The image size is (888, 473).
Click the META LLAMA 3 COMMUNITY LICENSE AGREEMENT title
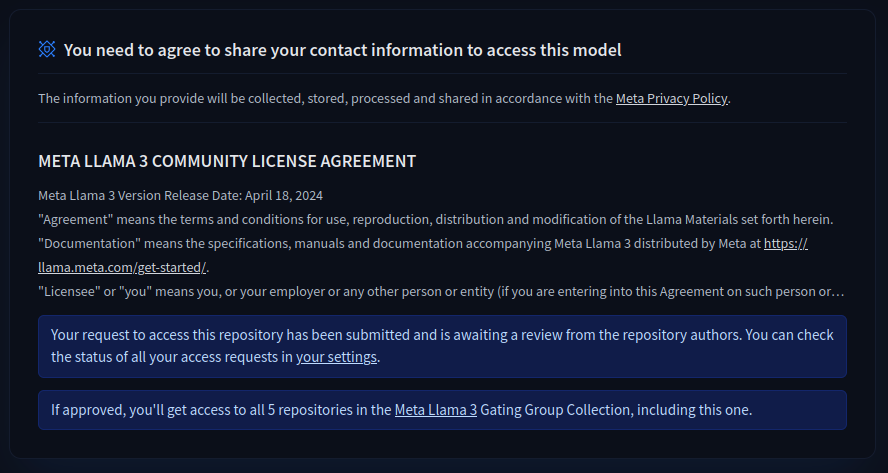coord(227,161)
